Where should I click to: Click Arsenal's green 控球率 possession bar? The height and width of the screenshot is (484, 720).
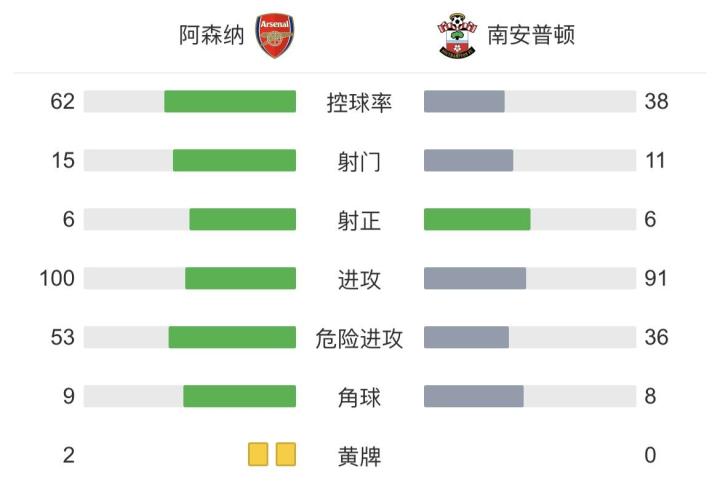tap(230, 101)
